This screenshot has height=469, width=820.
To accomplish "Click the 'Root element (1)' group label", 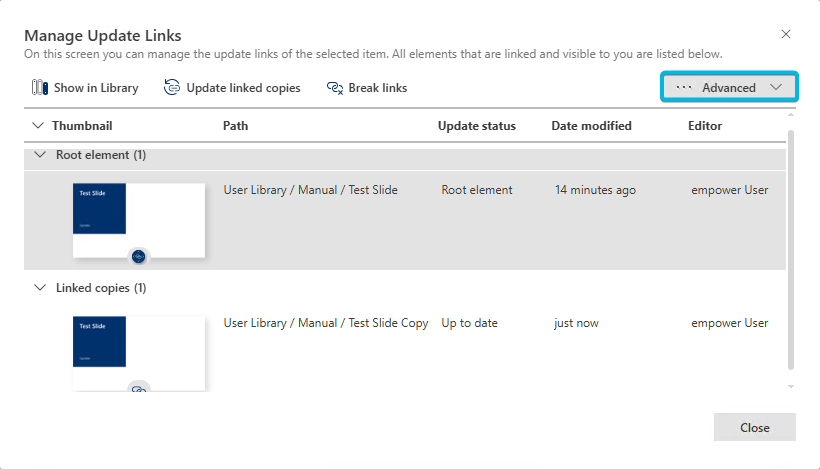I will point(101,155).
